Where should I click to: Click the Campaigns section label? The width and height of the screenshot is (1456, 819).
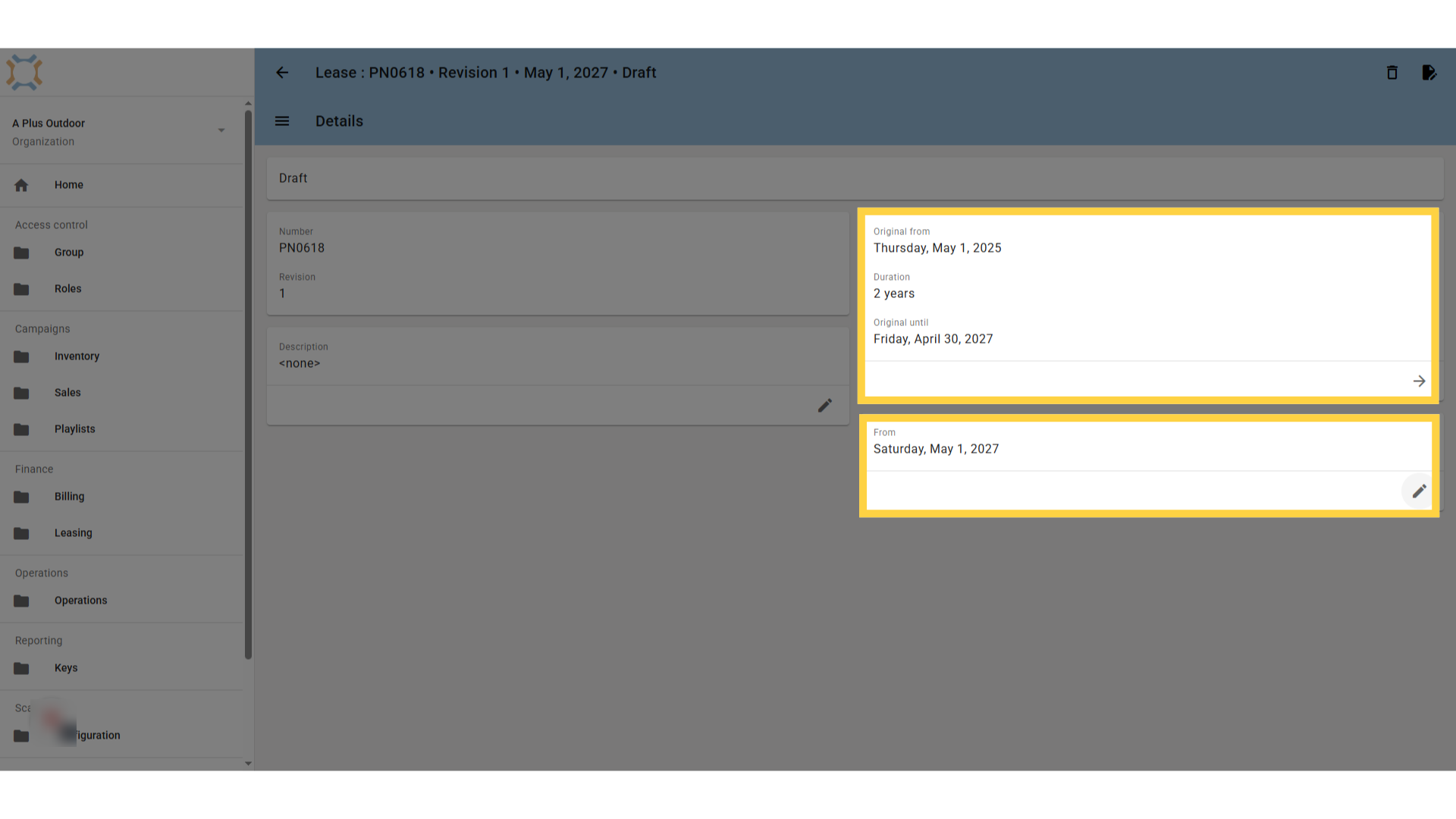pos(42,329)
